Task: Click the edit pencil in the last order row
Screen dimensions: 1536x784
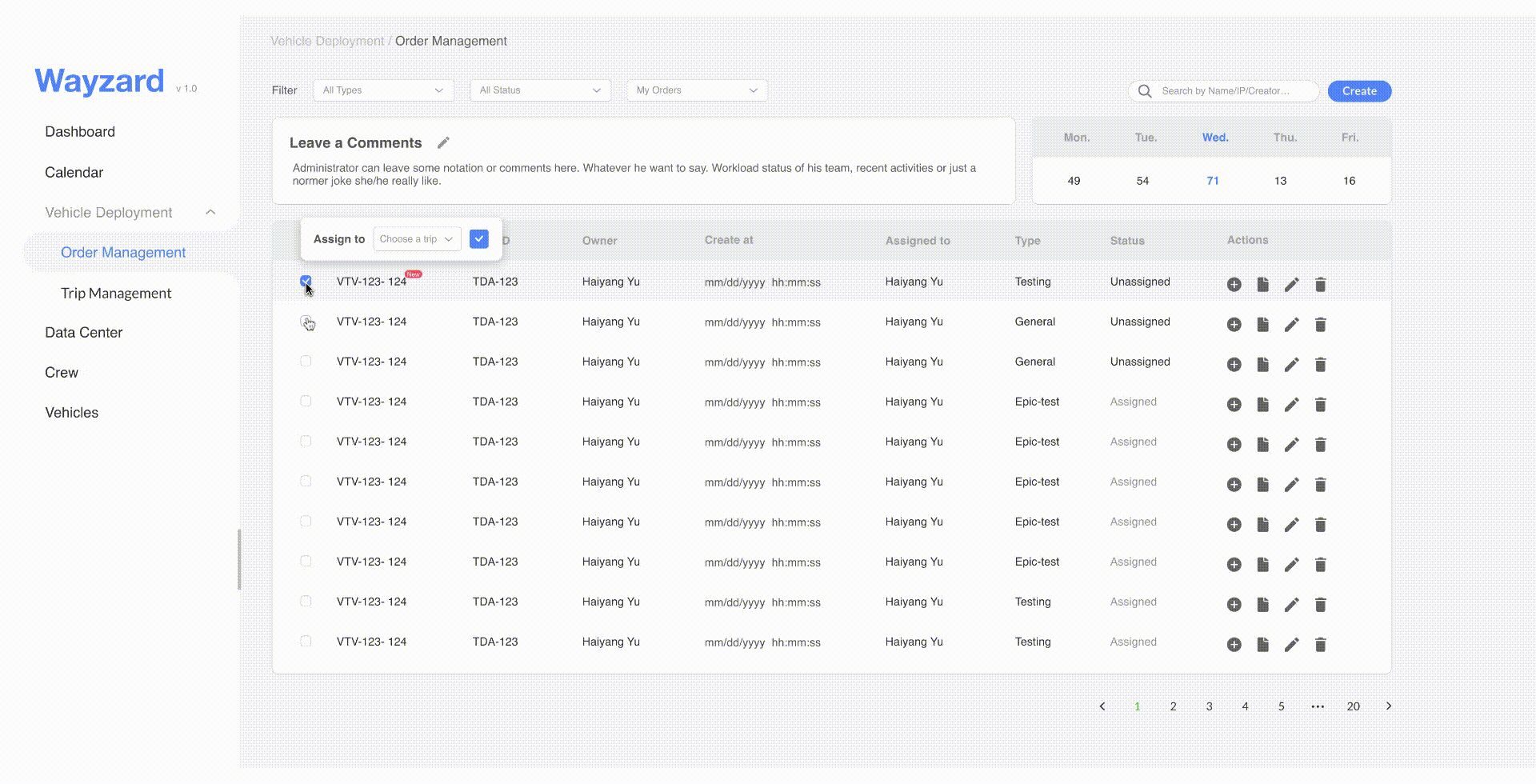Action: pyautogui.click(x=1291, y=644)
